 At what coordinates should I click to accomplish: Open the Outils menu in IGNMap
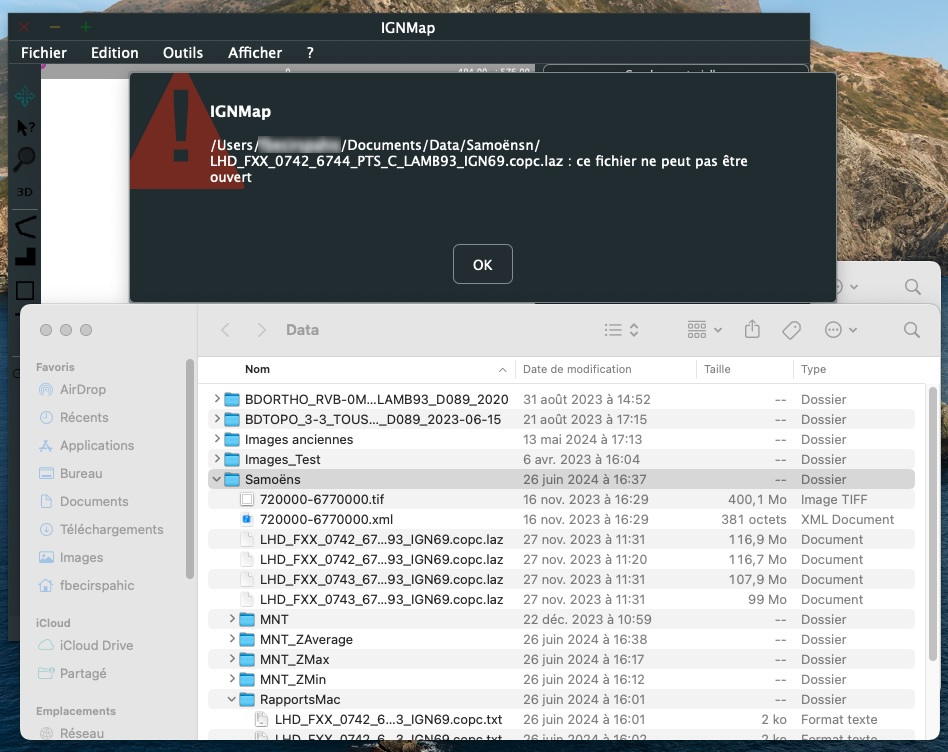183,53
